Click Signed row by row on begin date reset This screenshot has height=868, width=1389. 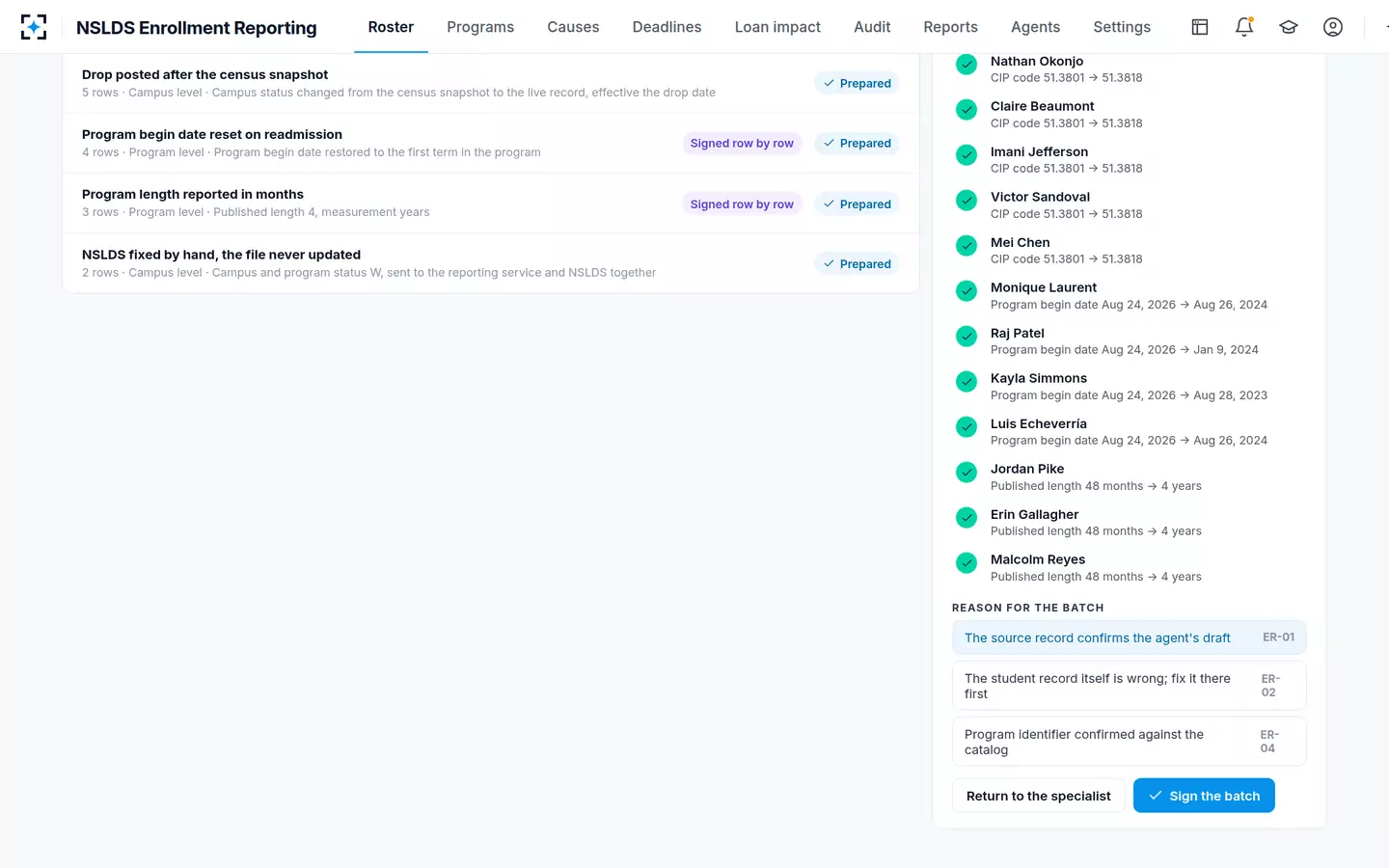742,143
